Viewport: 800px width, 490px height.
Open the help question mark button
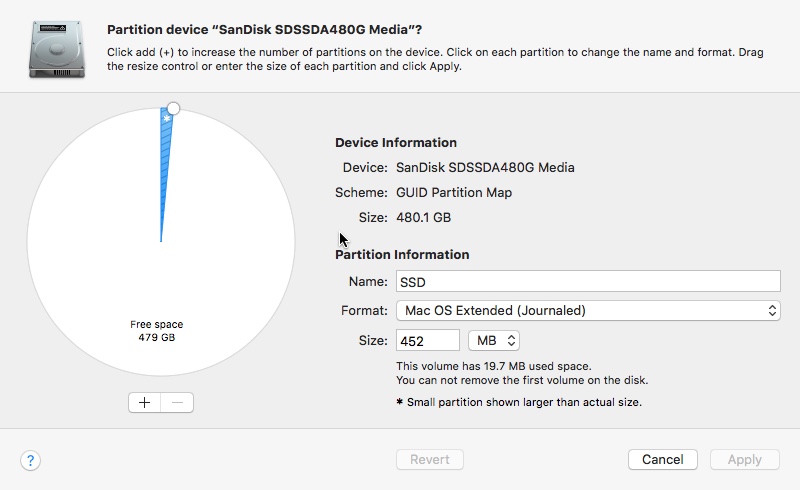31,460
